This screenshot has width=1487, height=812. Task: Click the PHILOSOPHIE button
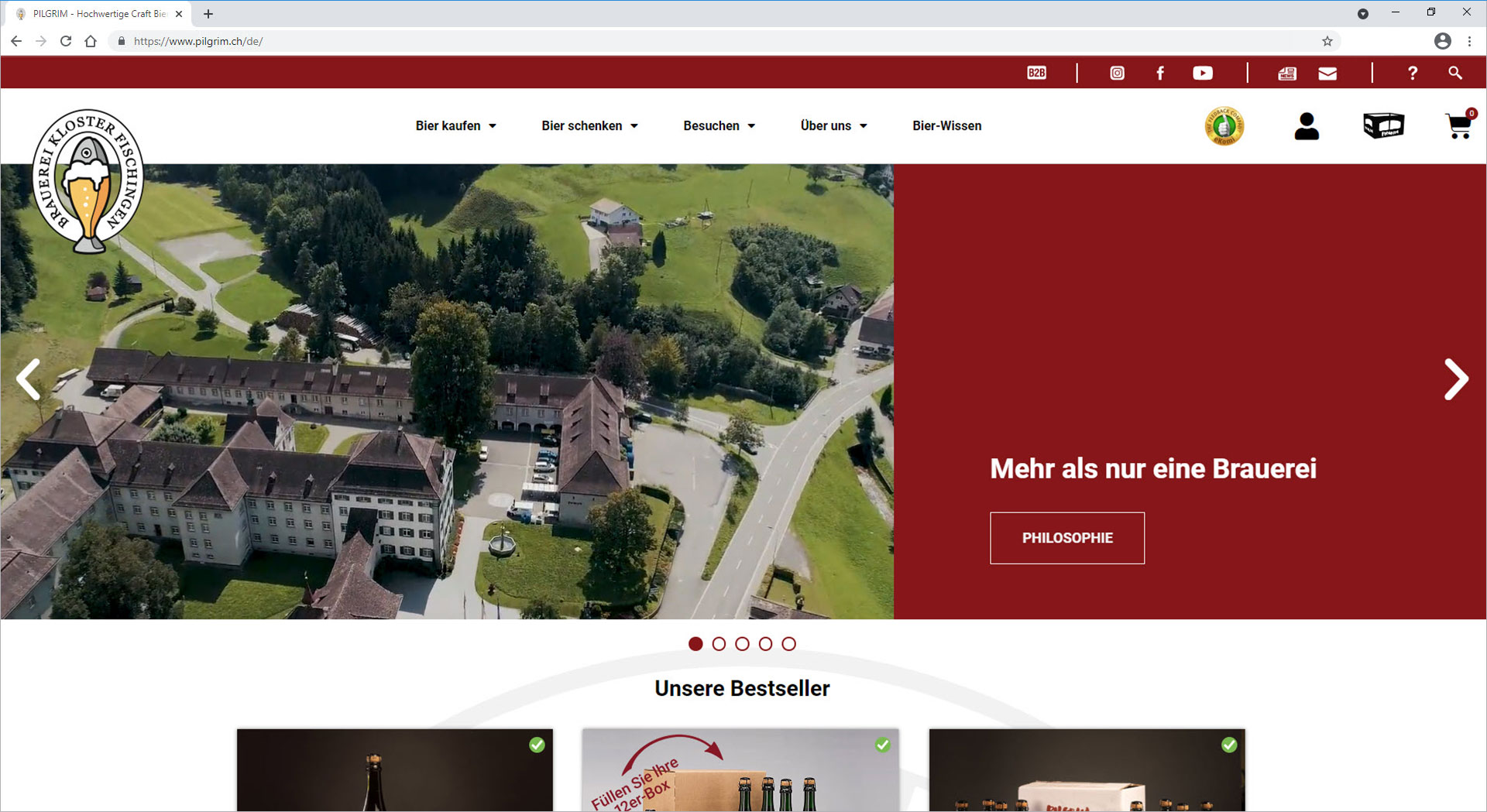(1066, 538)
